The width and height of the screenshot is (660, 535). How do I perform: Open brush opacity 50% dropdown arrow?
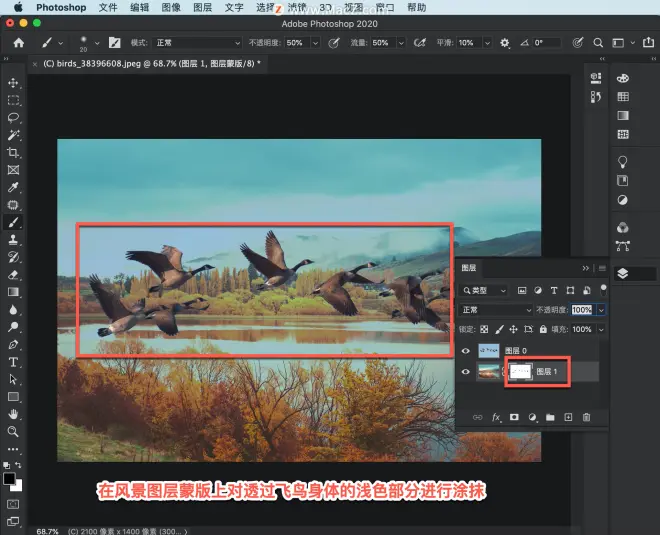click(315, 43)
